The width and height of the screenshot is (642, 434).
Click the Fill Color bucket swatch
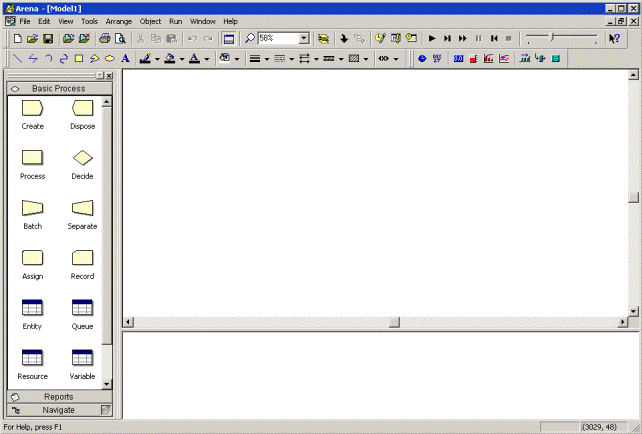click(170, 59)
